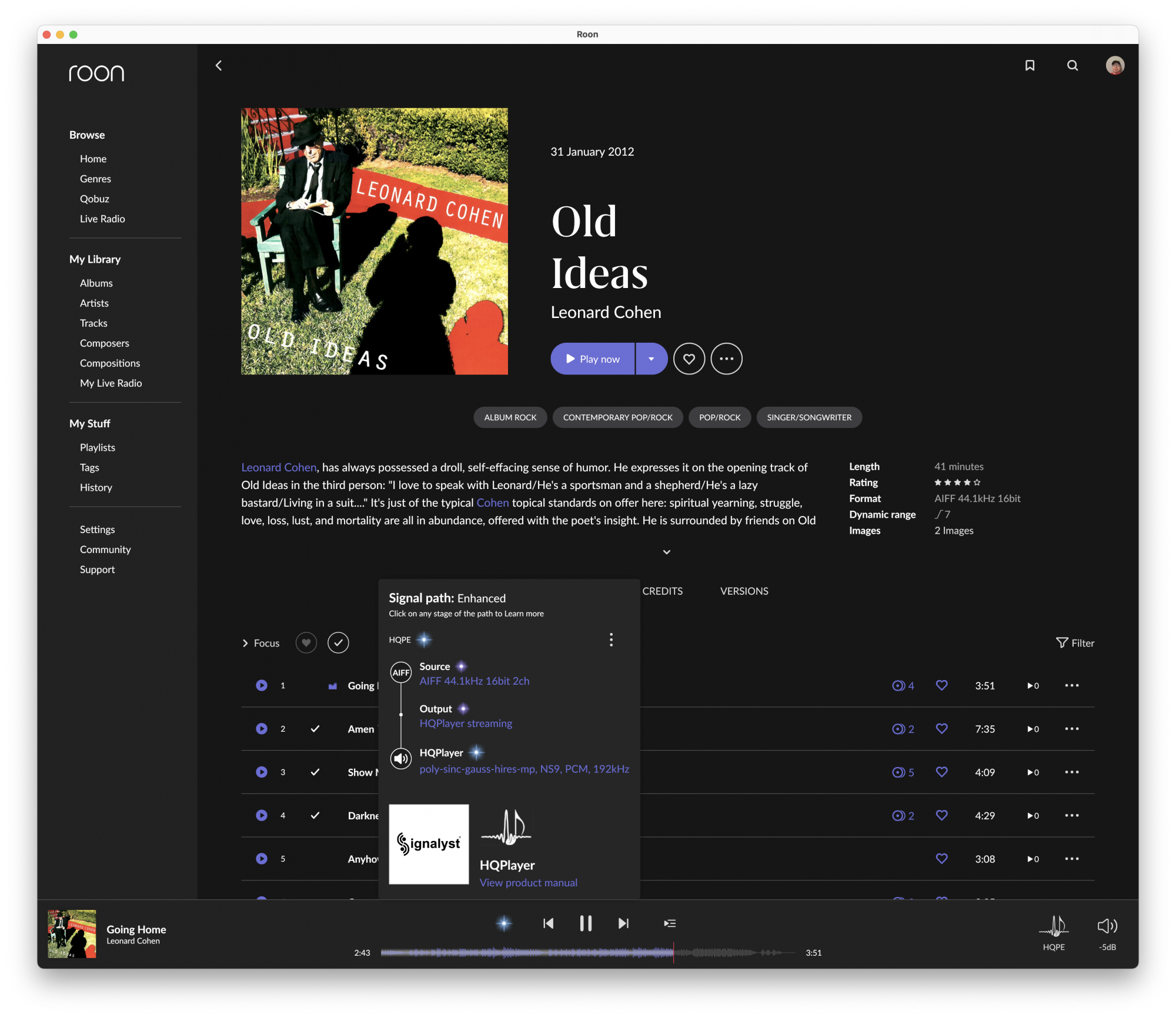This screenshot has width=1176, height=1018.
Task: Click the bookmark icon in top bar
Action: (1030, 65)
